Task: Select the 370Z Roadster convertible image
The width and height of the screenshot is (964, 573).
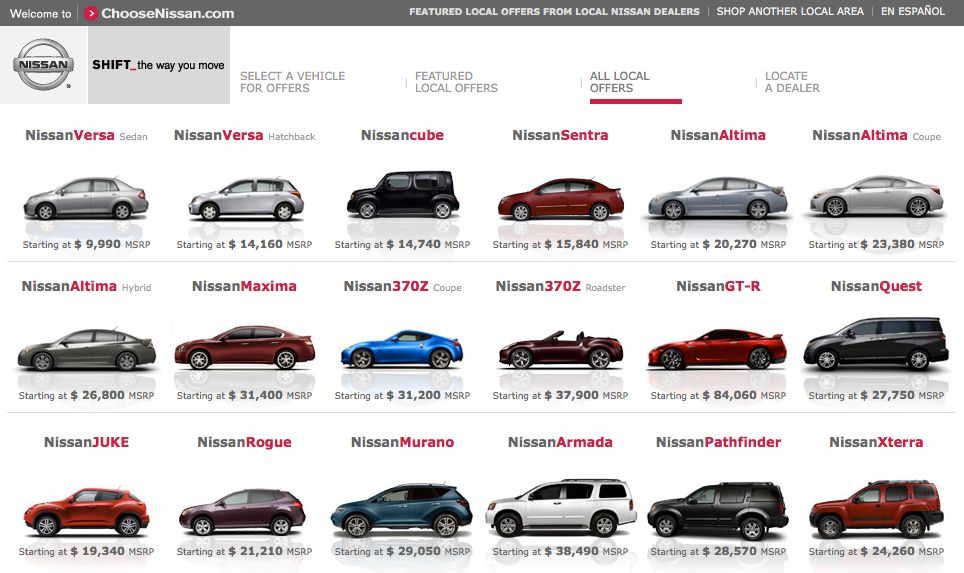Action: coord(561,349)
